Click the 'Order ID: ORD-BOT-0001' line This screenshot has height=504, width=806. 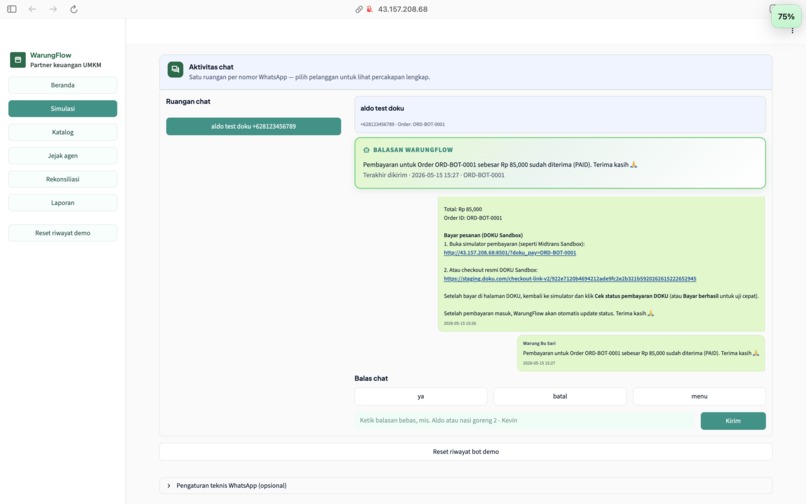(472, 218)
